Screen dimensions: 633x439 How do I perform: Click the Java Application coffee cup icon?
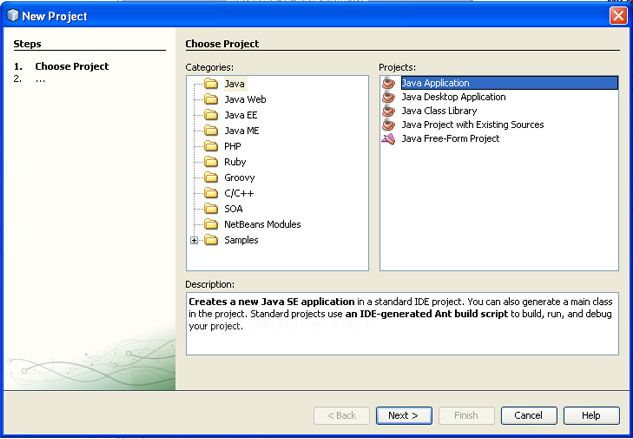[388, 83]
